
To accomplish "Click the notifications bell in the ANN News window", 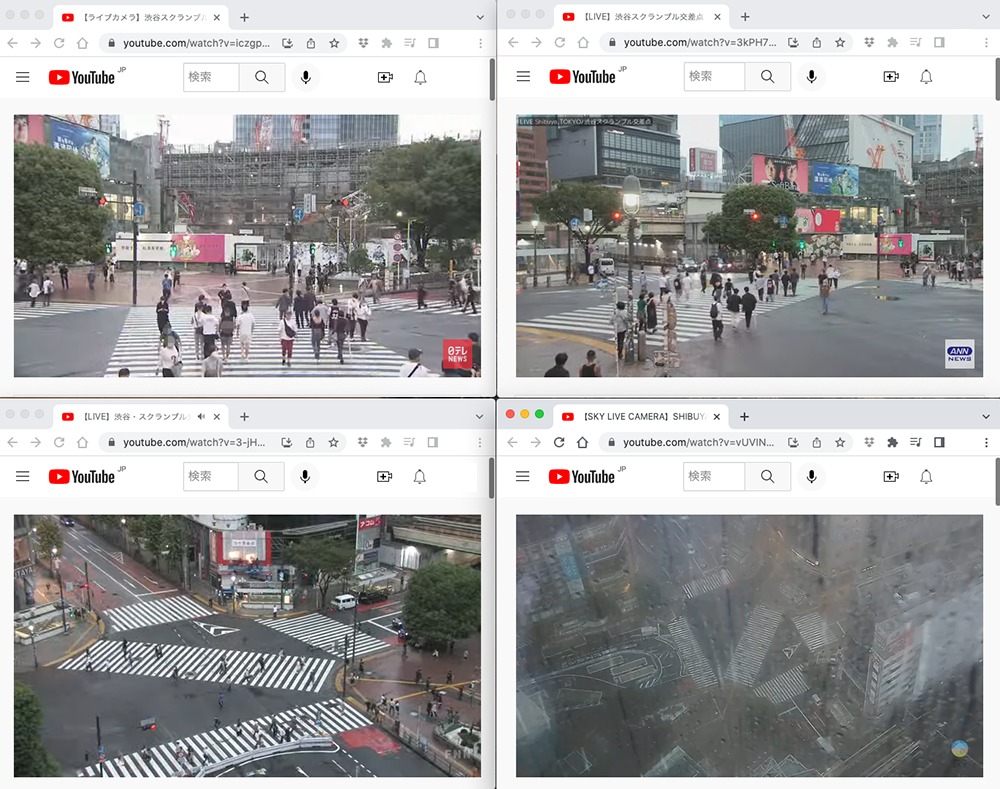I will (x=926, y=76).
